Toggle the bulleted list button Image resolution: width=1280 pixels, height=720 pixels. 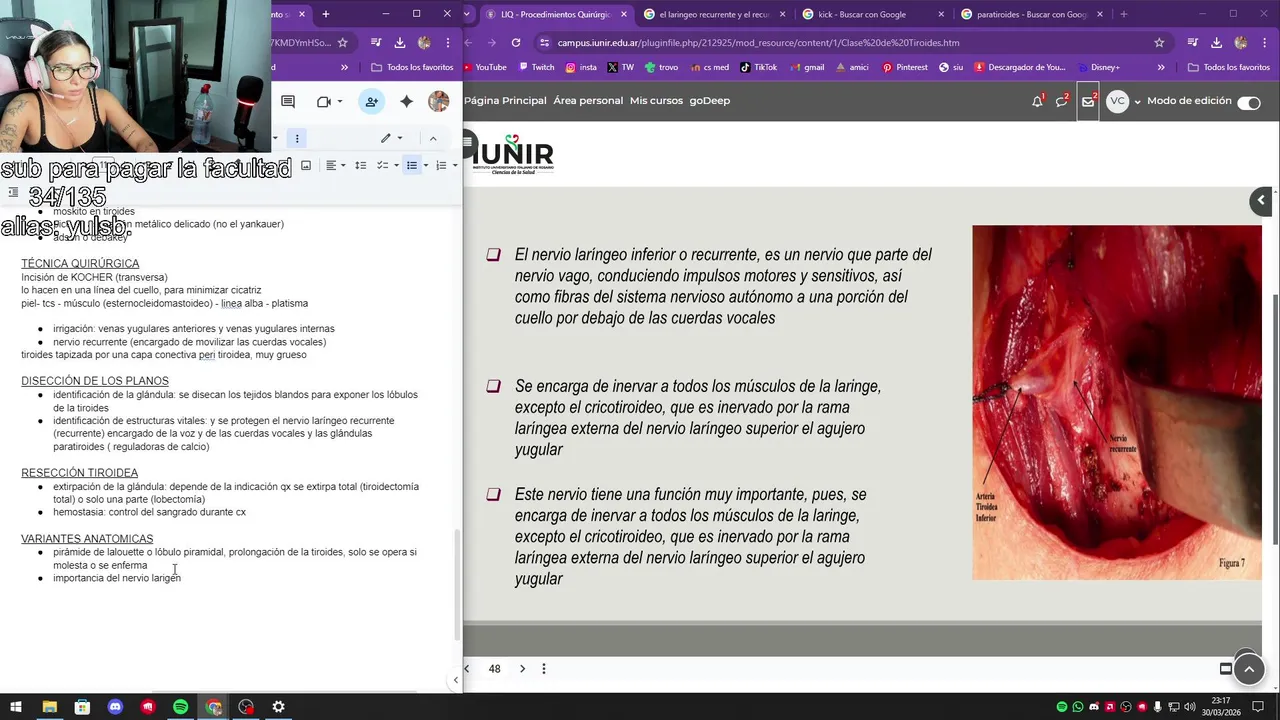[x=411, y=165]
